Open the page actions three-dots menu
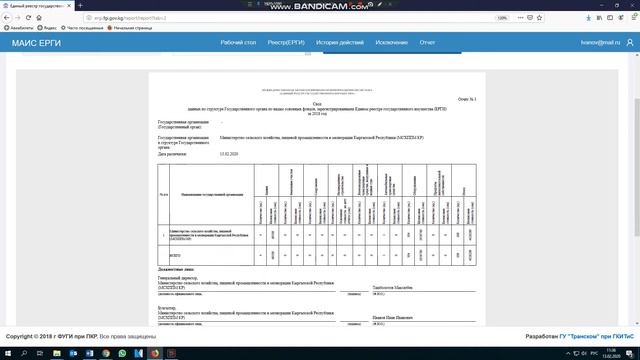The image size is (640, 360). pos(520,18)
